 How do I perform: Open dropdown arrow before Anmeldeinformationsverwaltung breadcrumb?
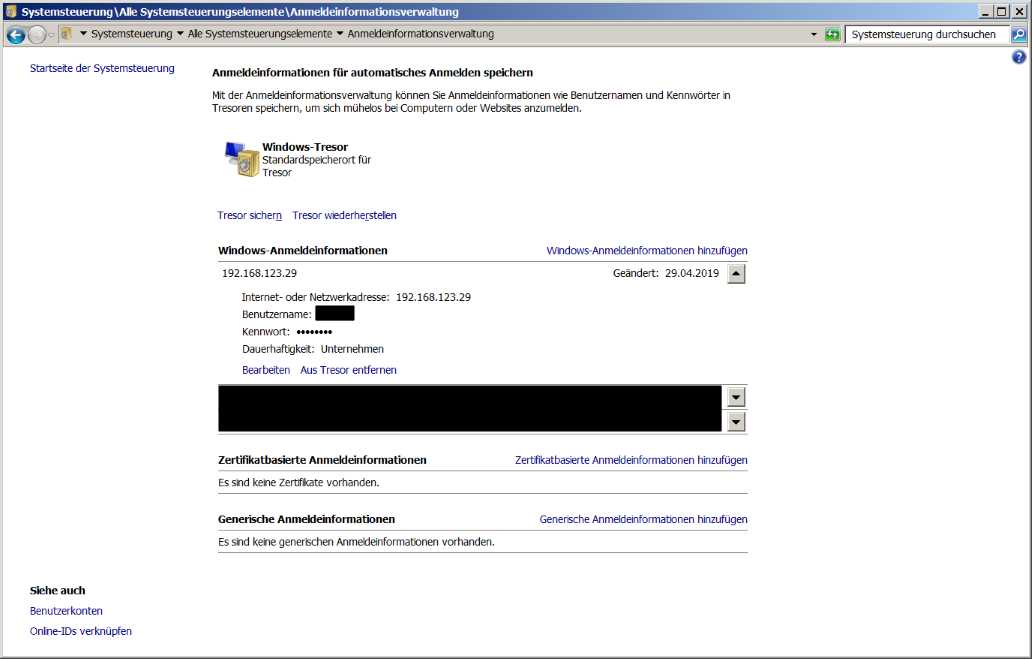click(340, 34)
